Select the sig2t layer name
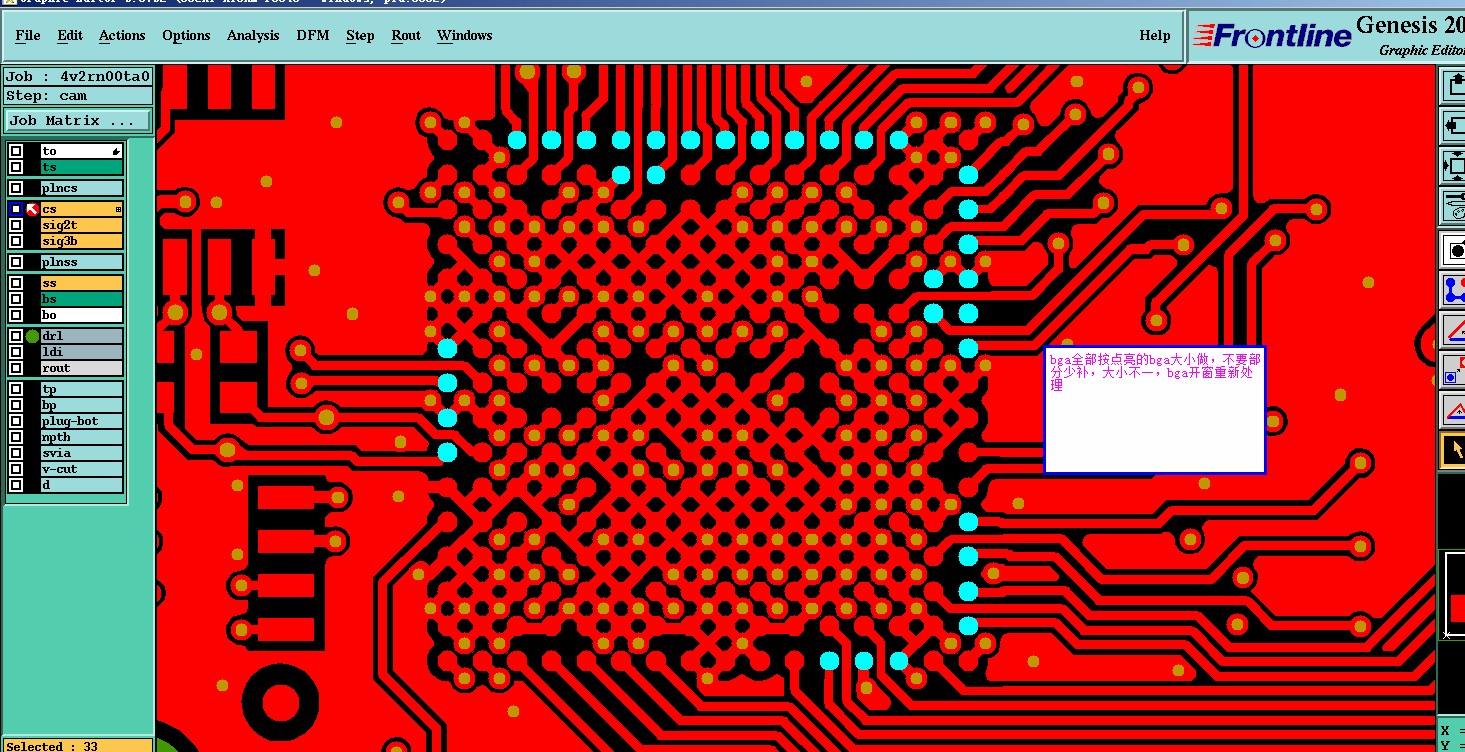 click(82, 225)
